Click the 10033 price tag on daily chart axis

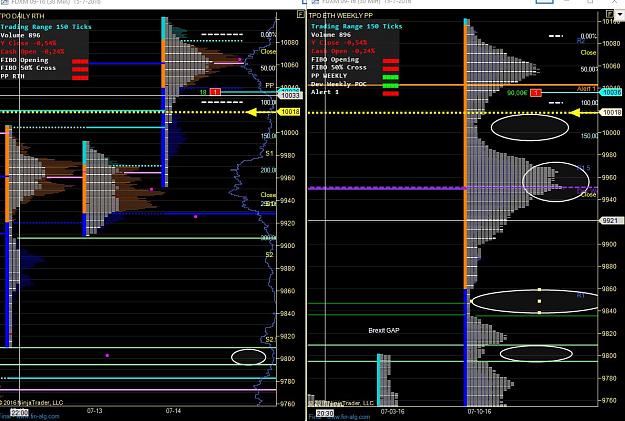290,96
